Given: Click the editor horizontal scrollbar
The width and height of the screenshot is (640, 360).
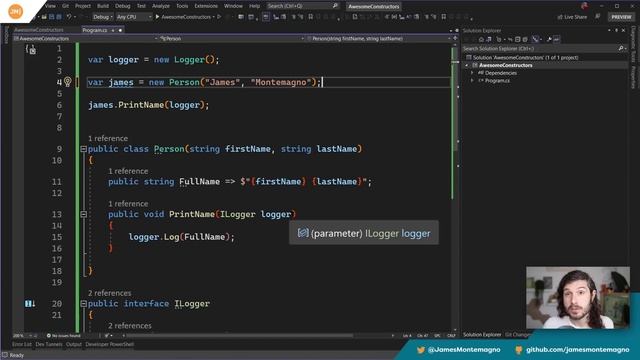Looking at the screenshot, I should [x=241, y=336].
